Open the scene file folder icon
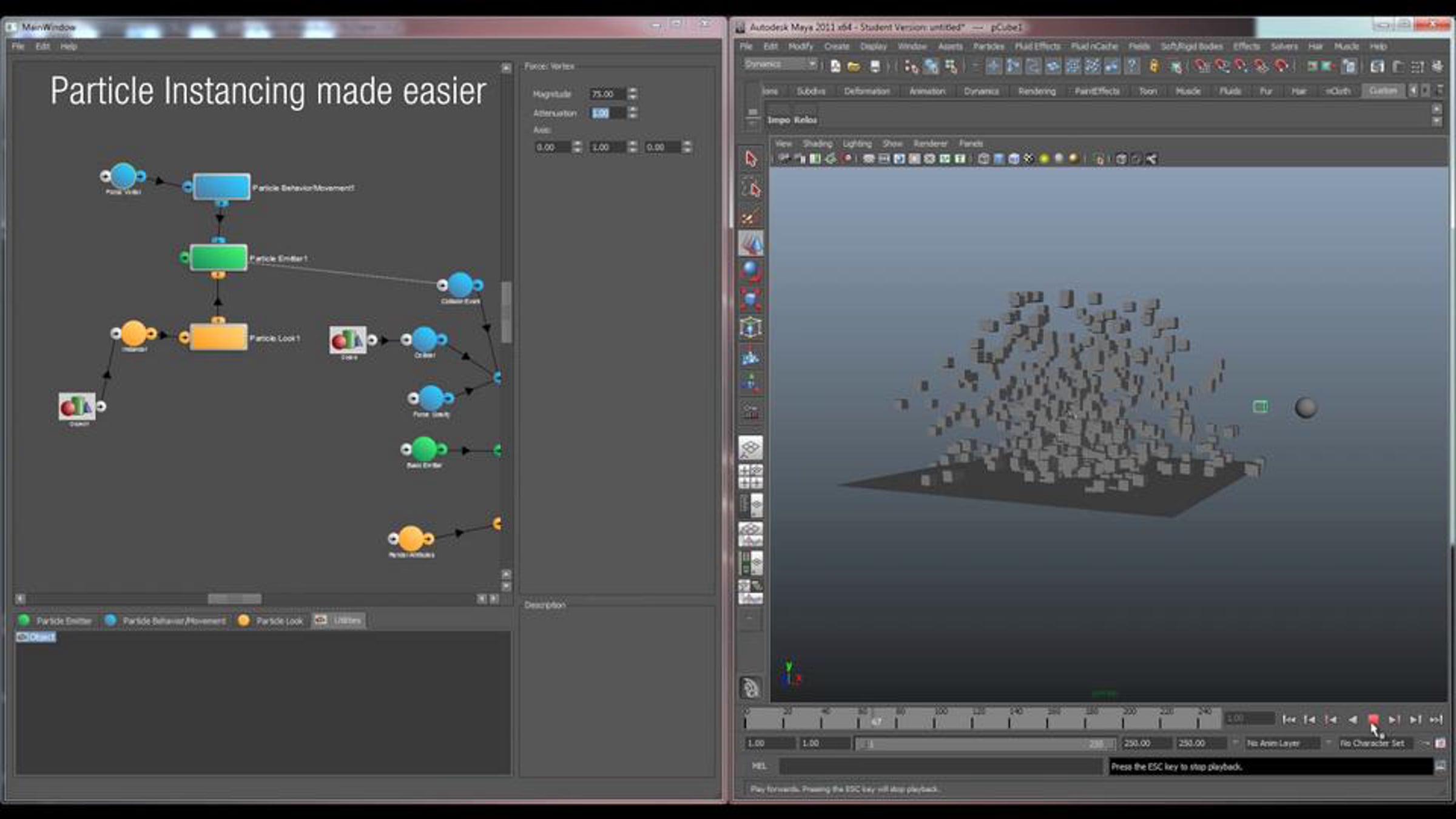 tap(854, 67)
